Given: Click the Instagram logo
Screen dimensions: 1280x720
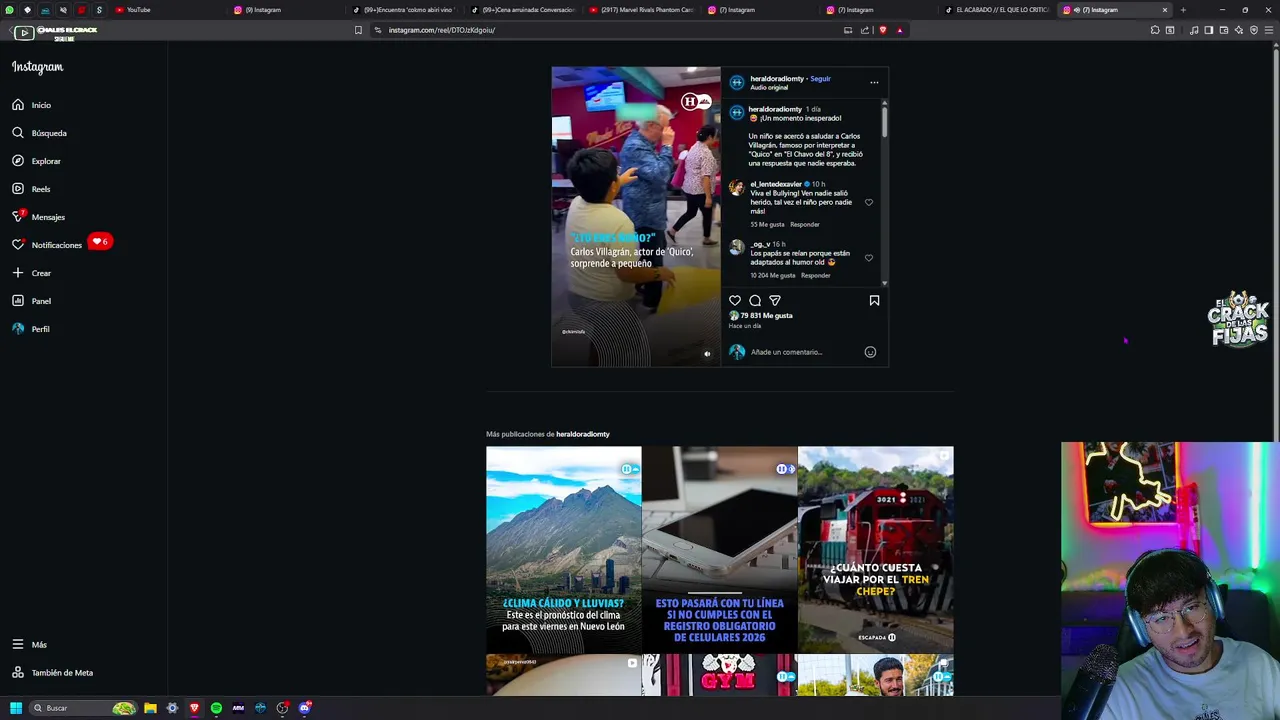Looking at the screenshot, I should pyautogui.click(x=37, y=67).
